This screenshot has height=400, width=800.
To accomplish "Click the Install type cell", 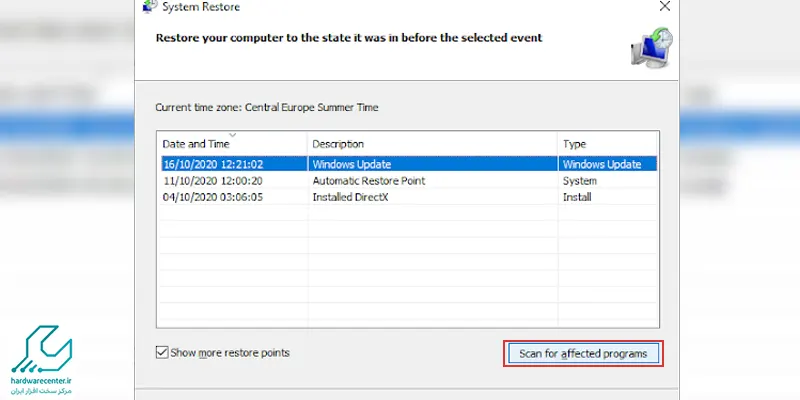I will [x=577, y=197].
